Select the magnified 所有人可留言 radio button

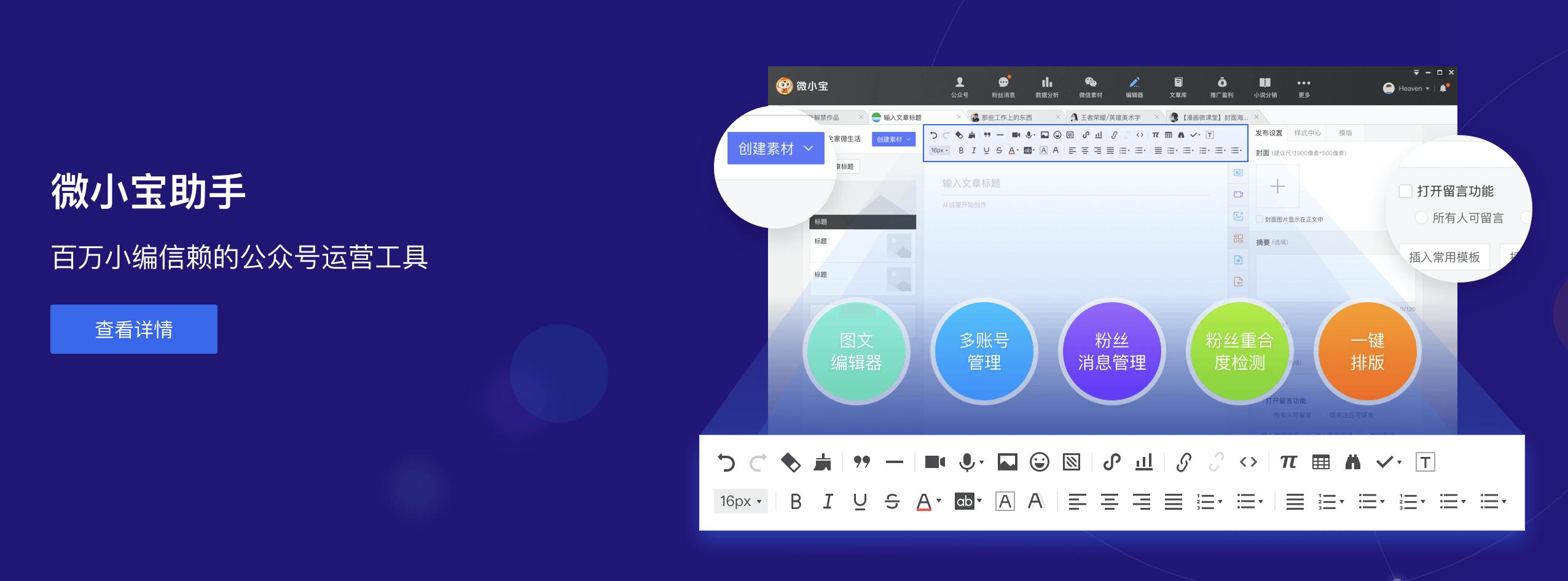click(x=1421, y=218)
